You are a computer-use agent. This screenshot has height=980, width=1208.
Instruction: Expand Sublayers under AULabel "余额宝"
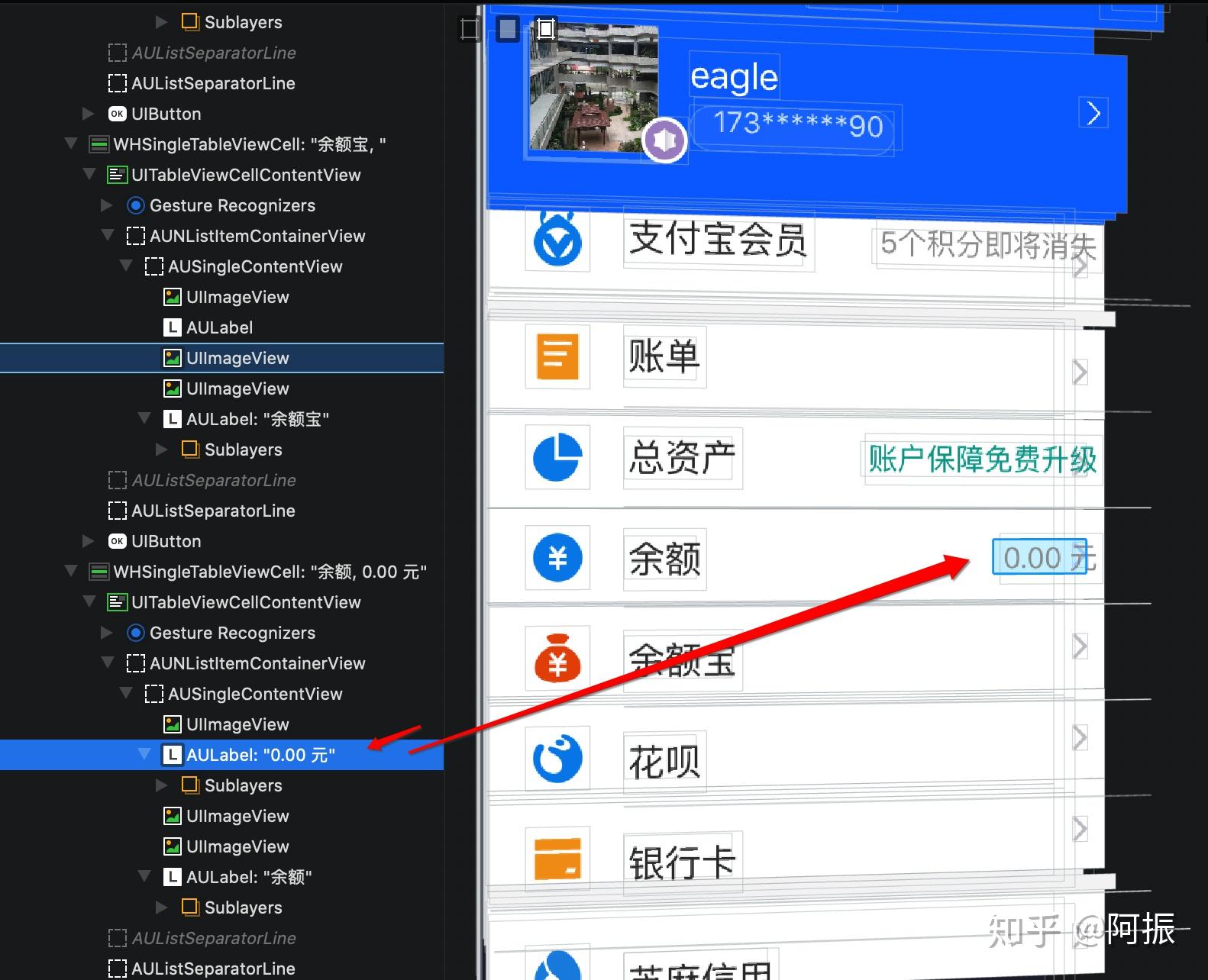(x=161, y=450)
